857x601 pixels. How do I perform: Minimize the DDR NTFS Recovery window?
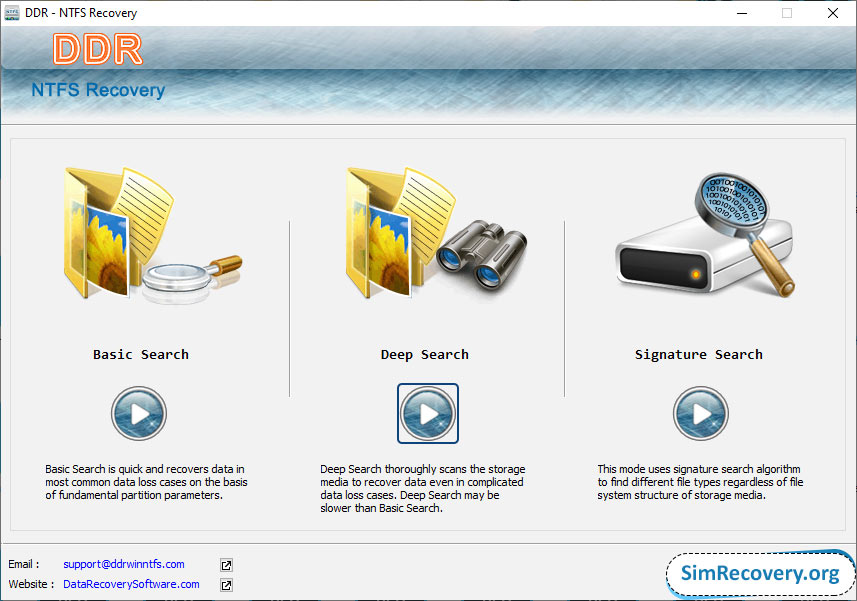(x=741, y=13)
